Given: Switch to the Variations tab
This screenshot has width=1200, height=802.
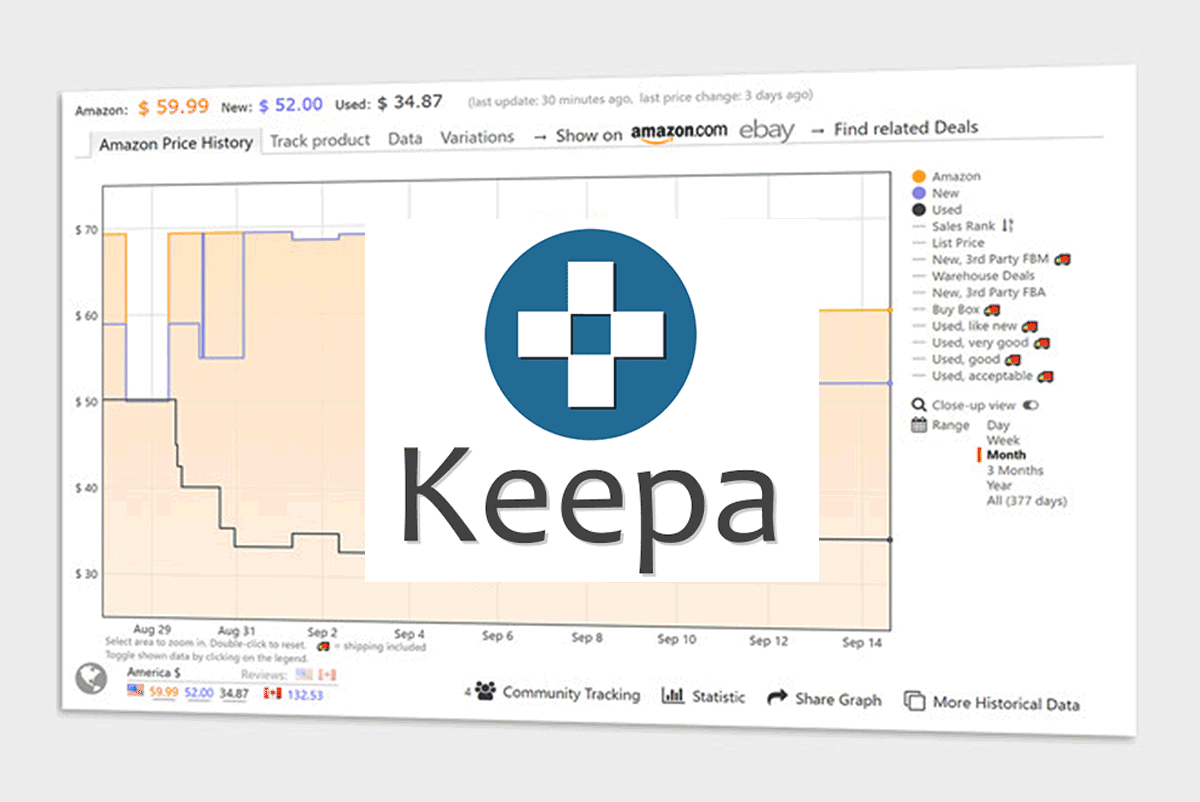Looking at the screenshot, I should [477, 137].
